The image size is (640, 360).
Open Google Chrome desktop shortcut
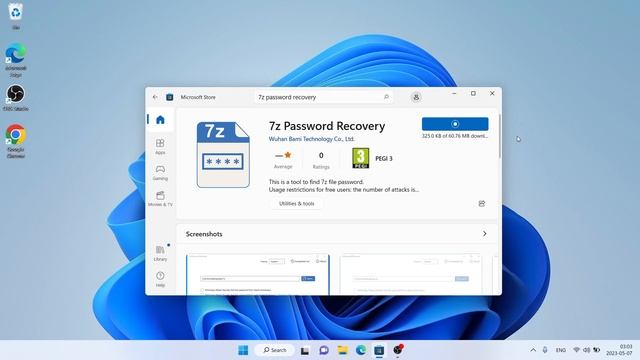tap(16, 140)
